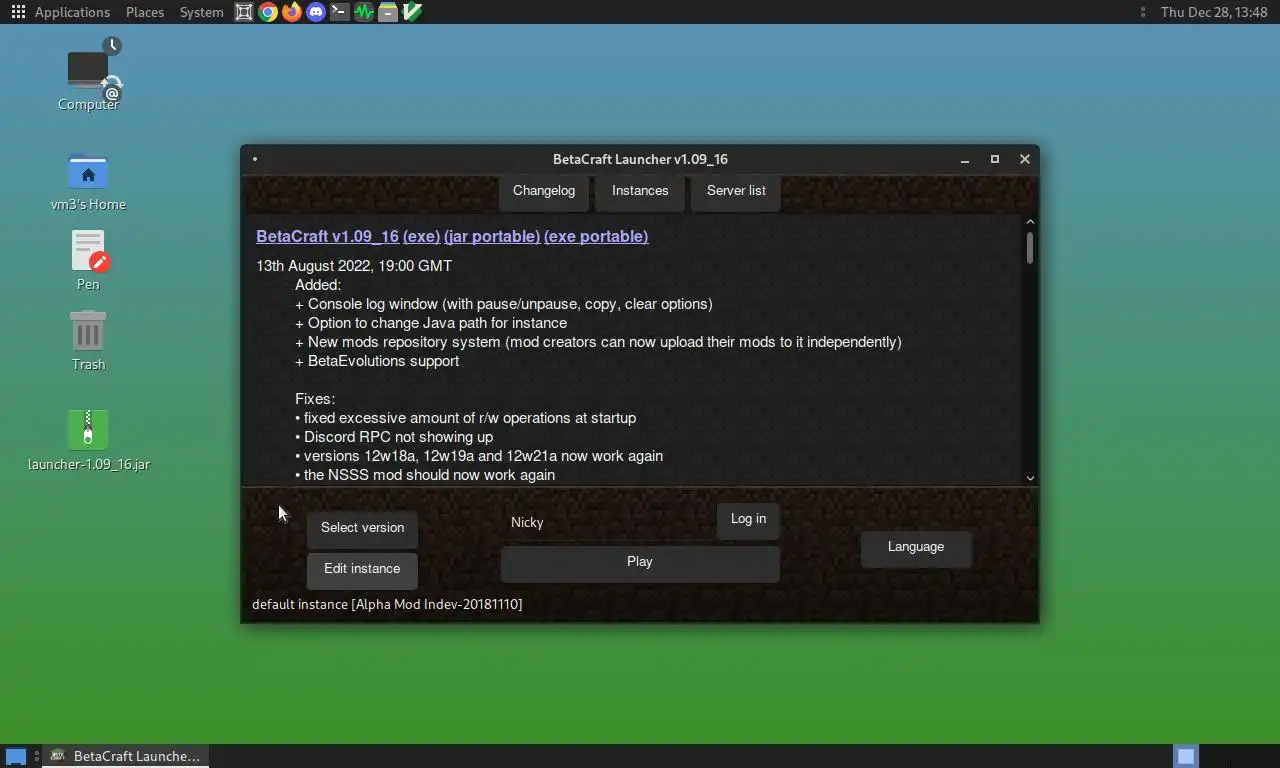Open the Places menu
This screenshot has width=1280, height=768.
tap(145, 12)
